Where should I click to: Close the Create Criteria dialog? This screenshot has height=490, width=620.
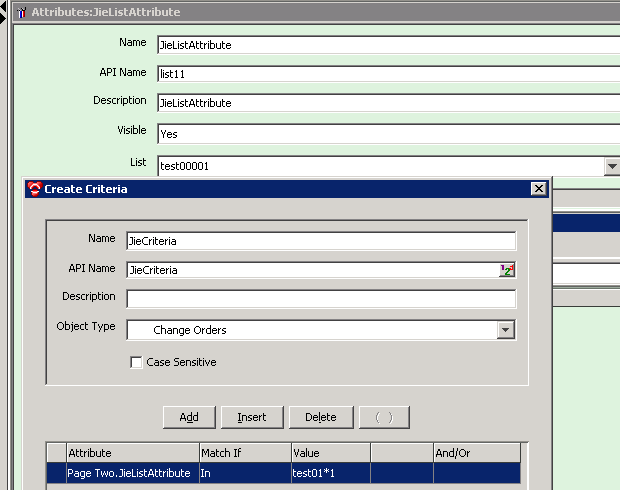pyautogui.click(x=539, y=188)
